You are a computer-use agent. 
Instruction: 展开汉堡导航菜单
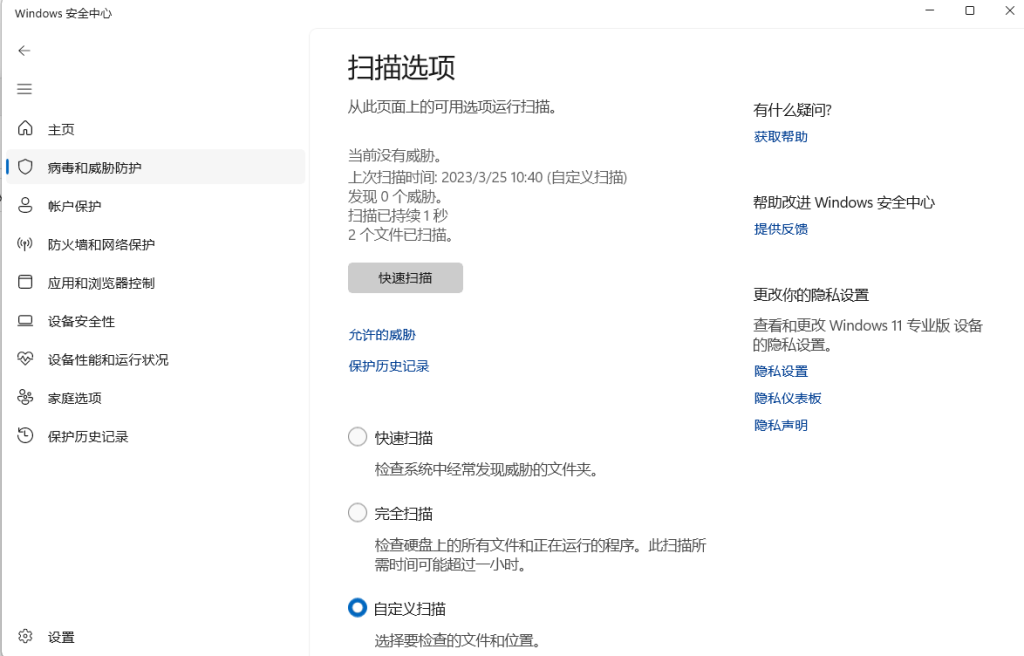[24, 88]
